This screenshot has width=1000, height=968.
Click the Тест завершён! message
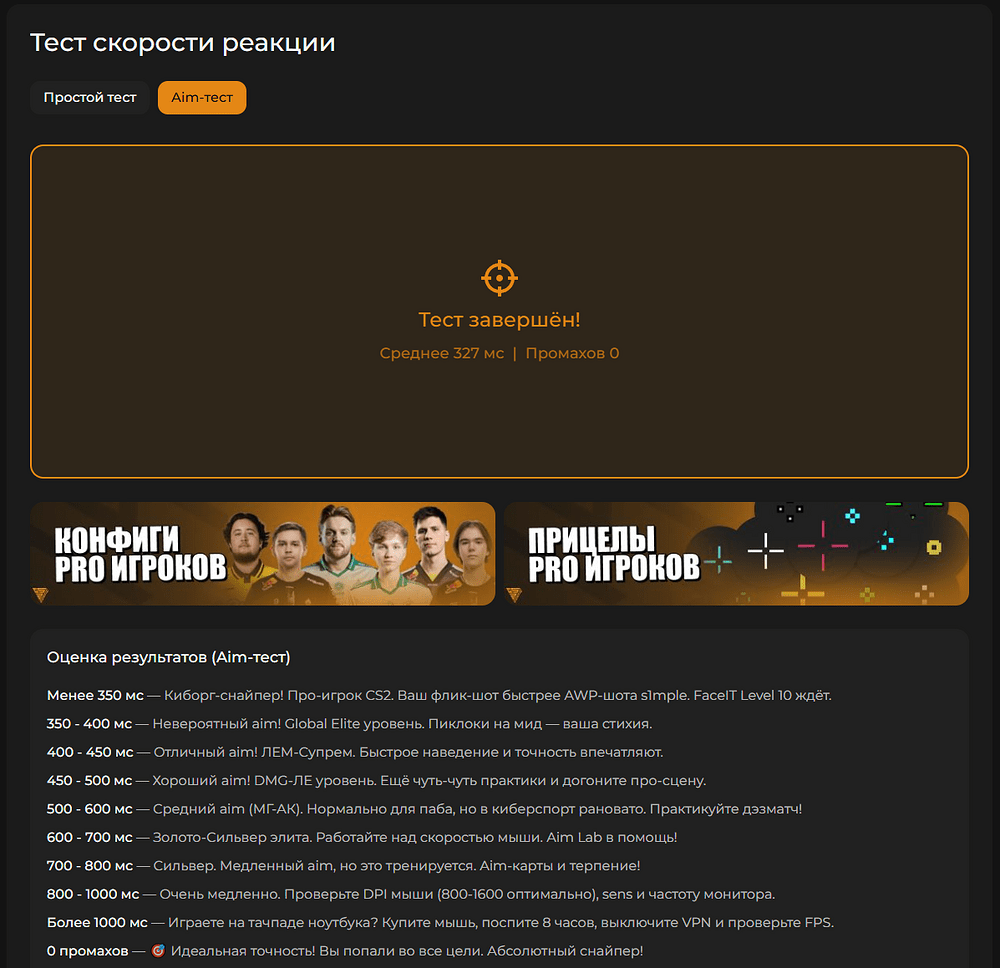tap(499, 320)
